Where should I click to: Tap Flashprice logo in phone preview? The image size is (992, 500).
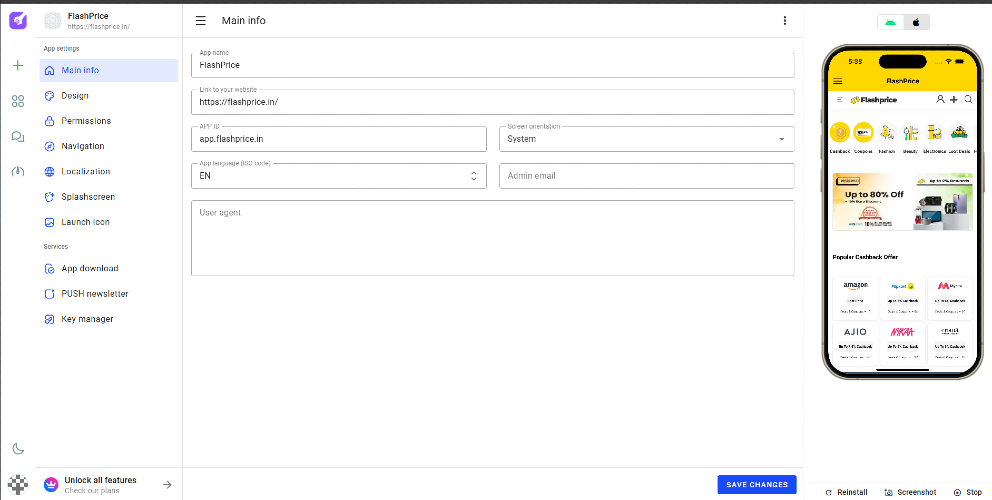[874, 100]
